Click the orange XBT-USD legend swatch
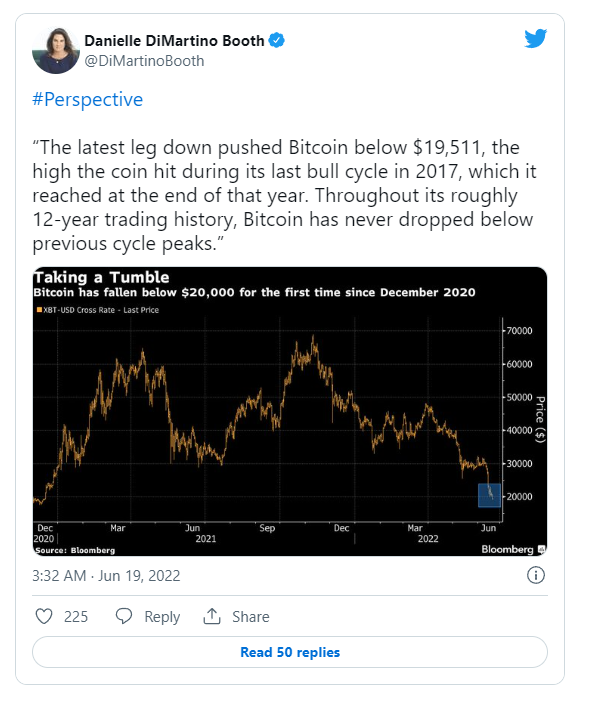The image size is (590, 707). point(39,310)
